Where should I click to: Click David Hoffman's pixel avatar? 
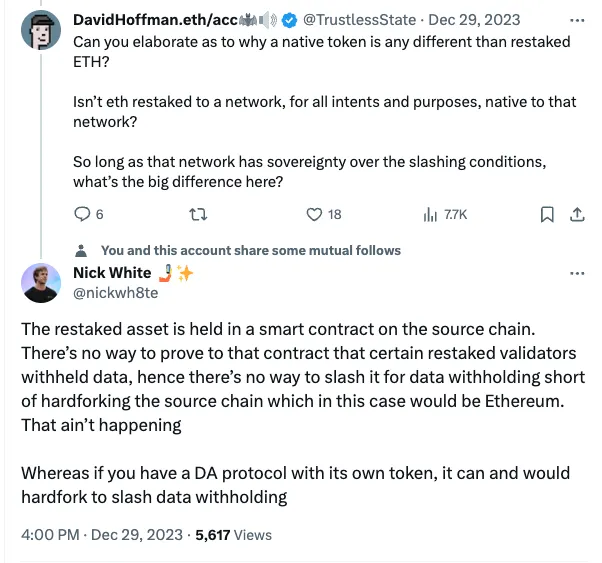click(41, 30)
